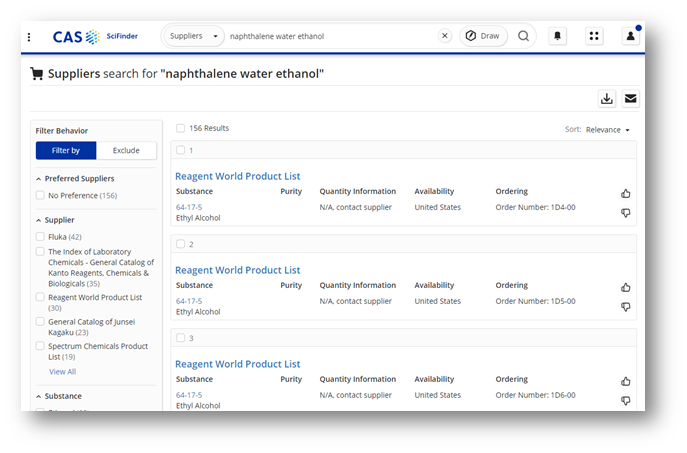Open the user account icon
687x453 pixels.
[630, 36]
